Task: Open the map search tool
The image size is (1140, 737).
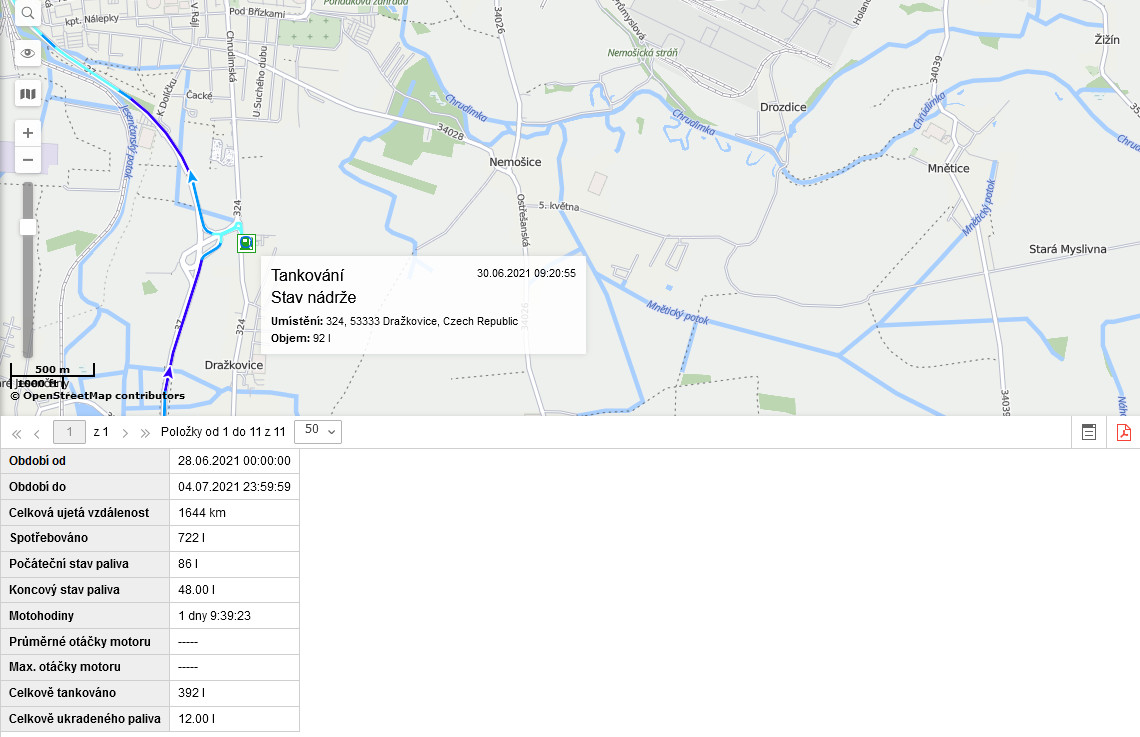Action: tap(27, 13)
